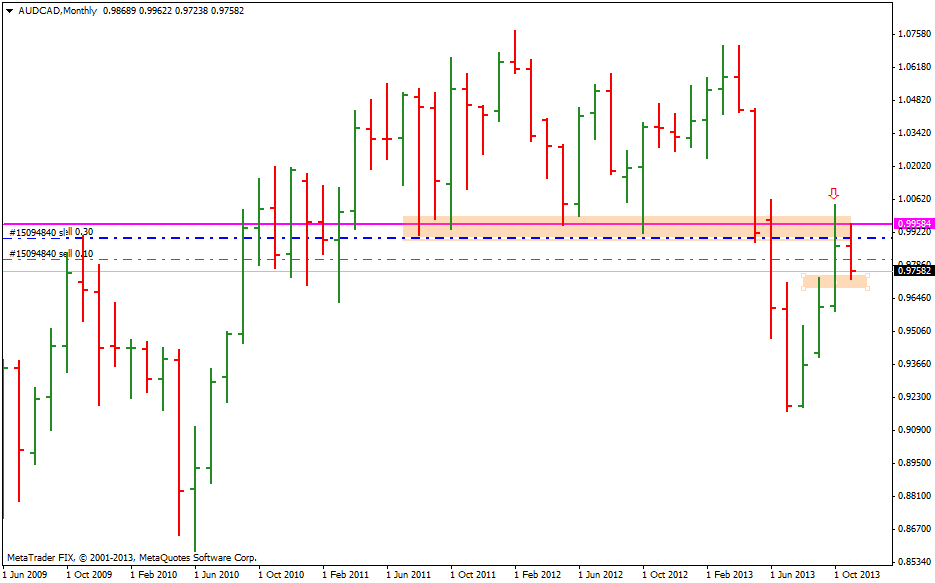Click the red down arrow marker
The width and height of the screenshot is (935, 583).
point(833,193)
